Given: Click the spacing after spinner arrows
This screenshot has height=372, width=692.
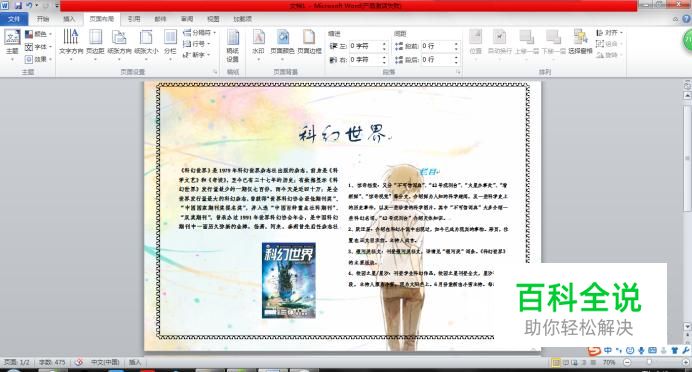Looking at the screenshot, I should tap(457, 60).
